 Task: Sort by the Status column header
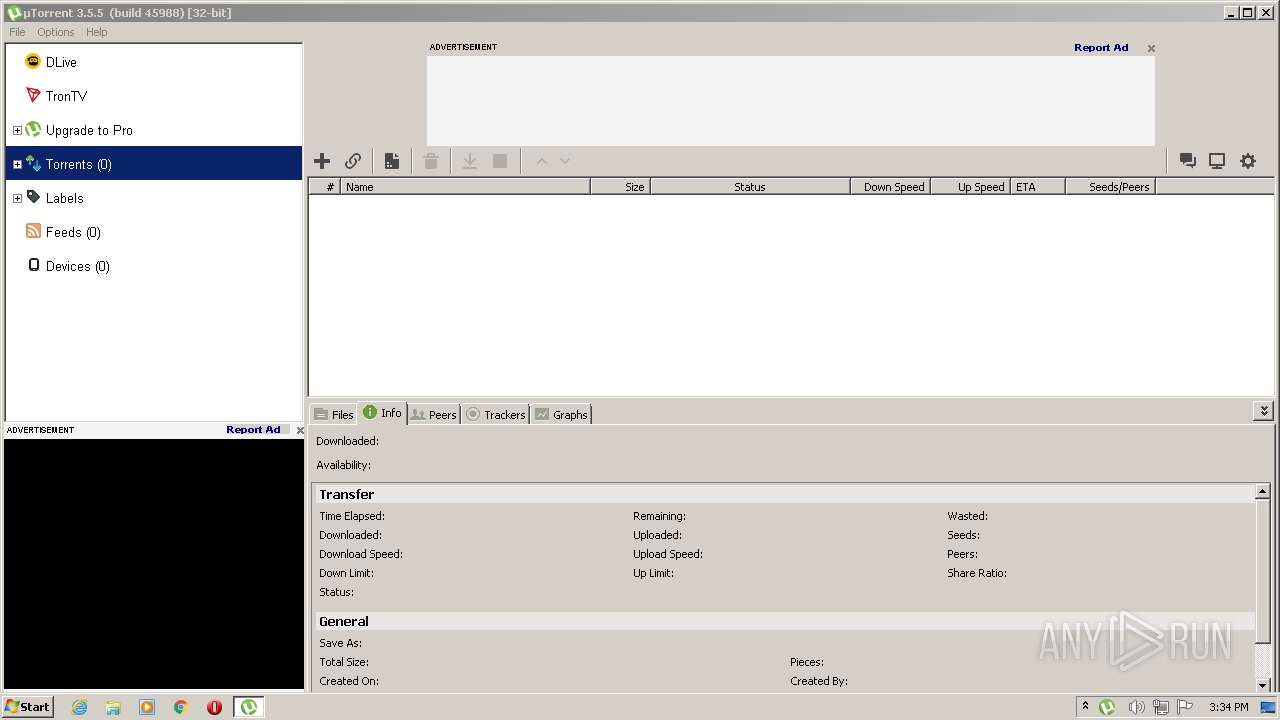coord(750,187)
